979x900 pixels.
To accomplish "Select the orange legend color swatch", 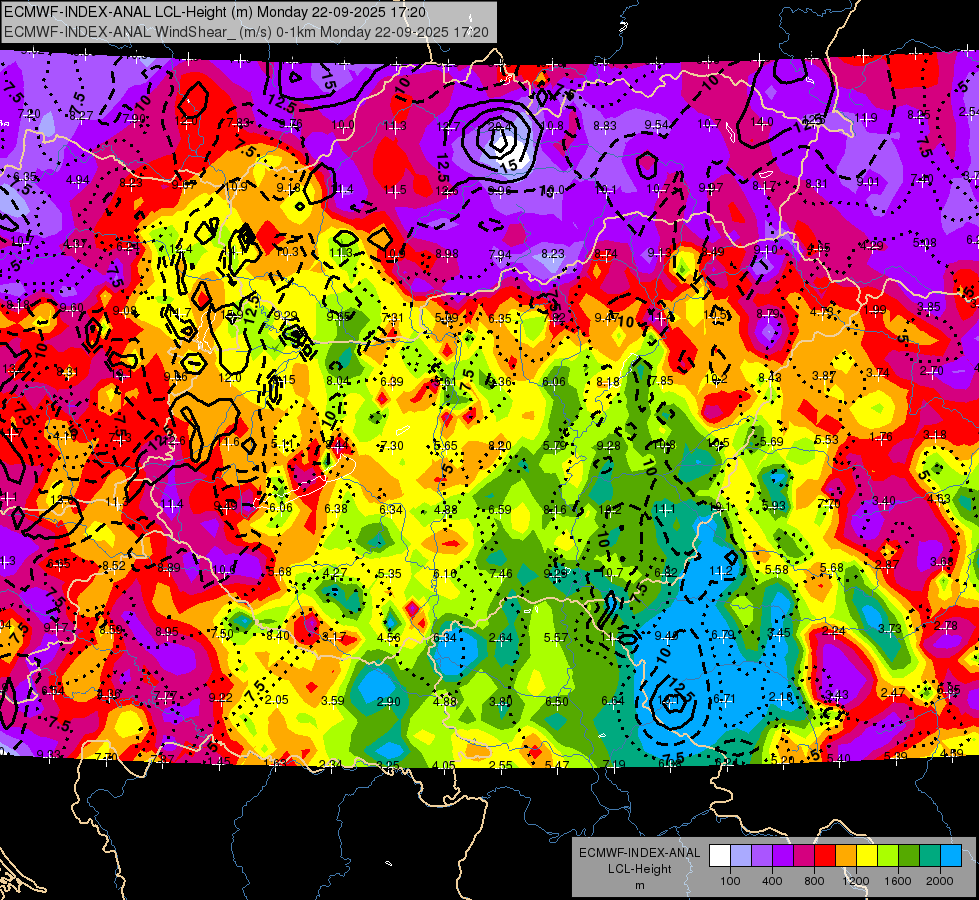I will coord(845,856).
